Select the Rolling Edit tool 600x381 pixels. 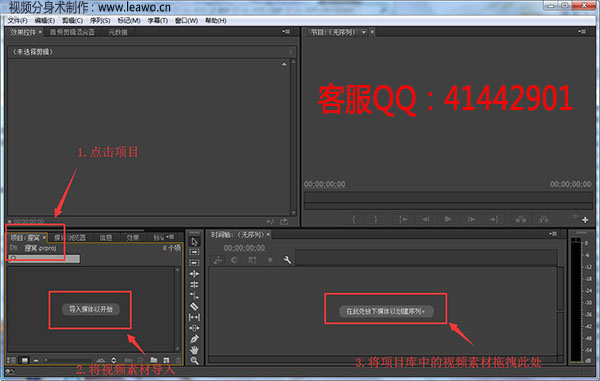(x=194, y=274)
